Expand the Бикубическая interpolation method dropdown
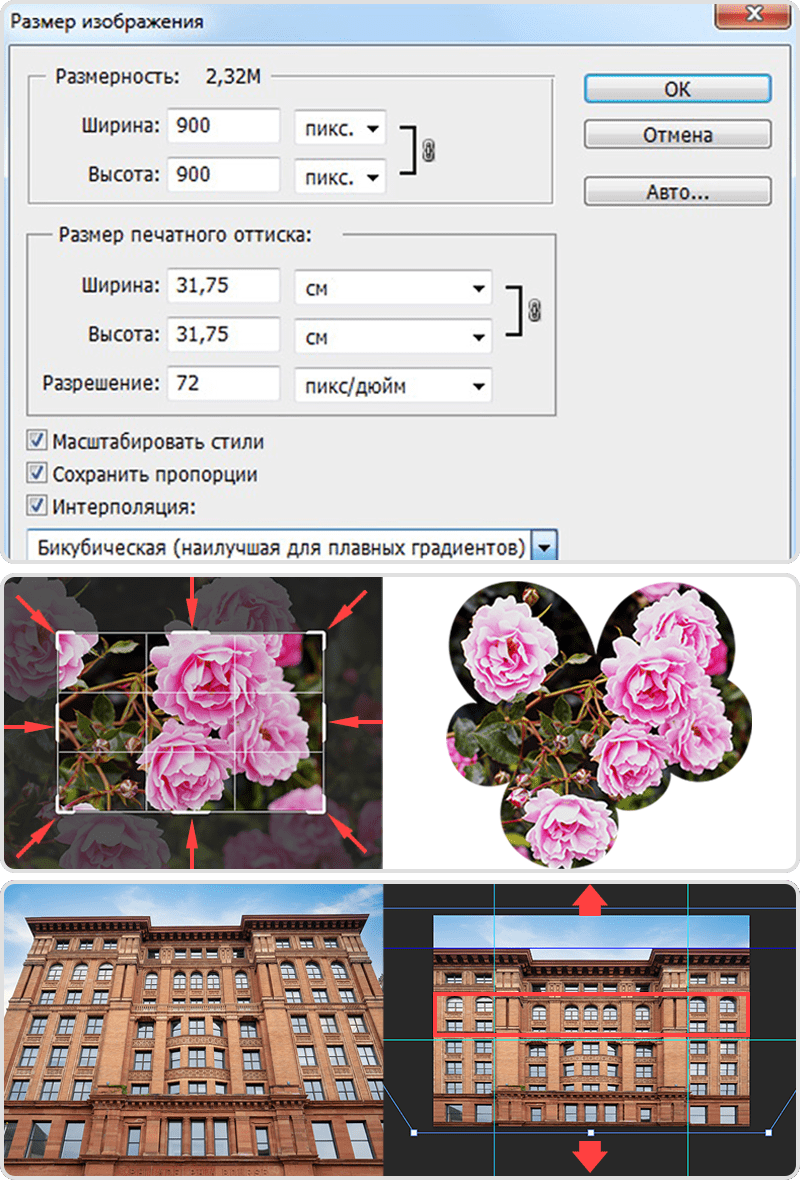This screenshot has width=800, height=1180. (544, 548)
